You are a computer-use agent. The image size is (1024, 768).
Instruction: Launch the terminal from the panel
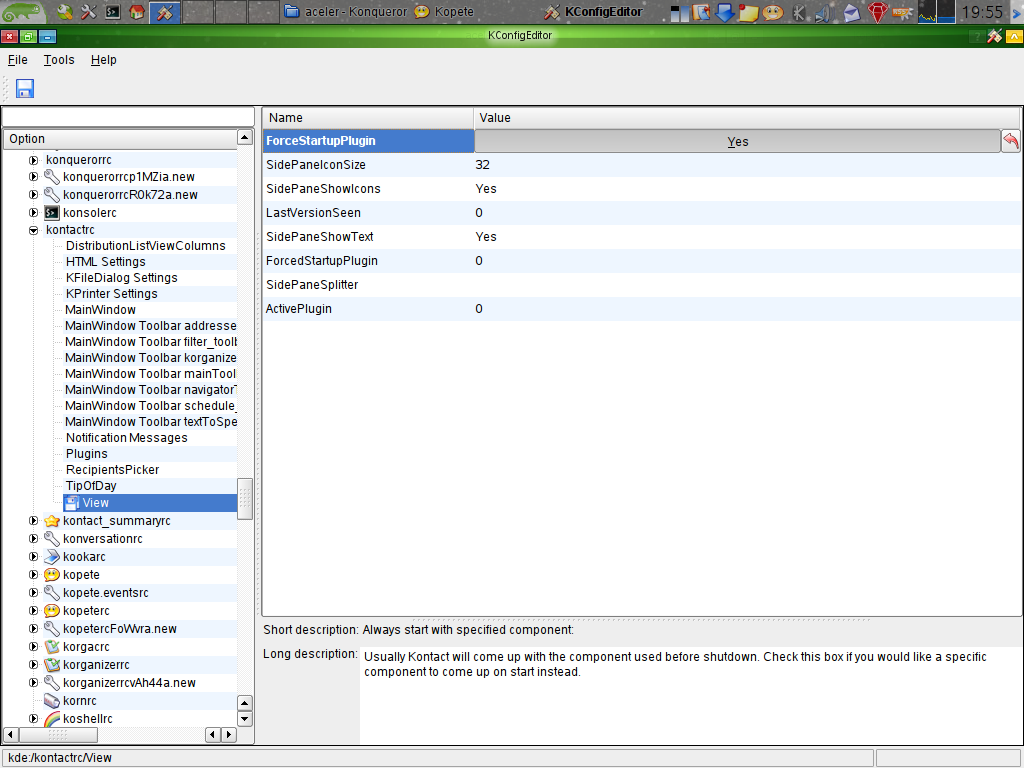coord(113,12)
